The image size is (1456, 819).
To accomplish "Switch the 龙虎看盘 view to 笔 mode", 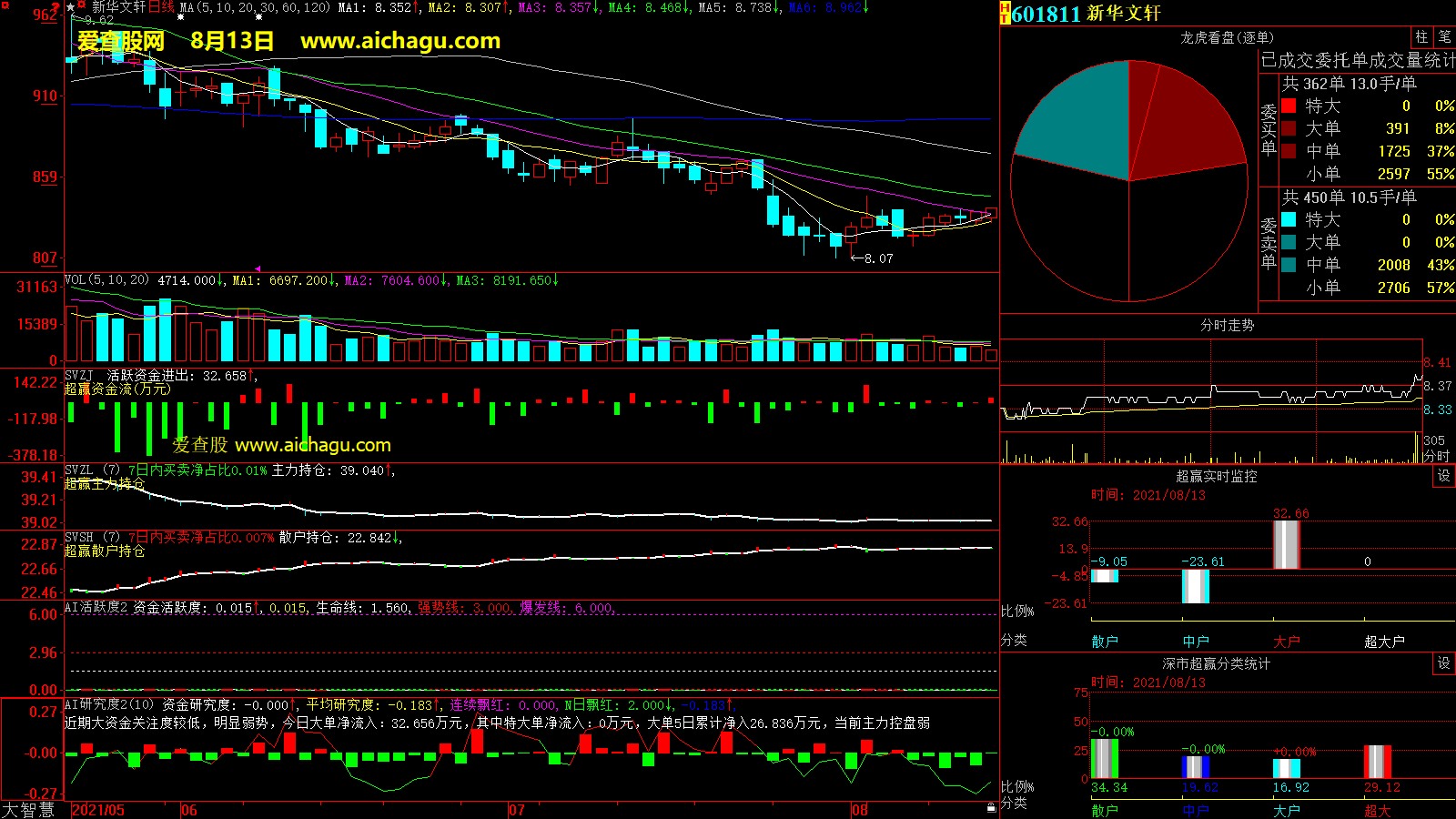I will click(1444, 36).
